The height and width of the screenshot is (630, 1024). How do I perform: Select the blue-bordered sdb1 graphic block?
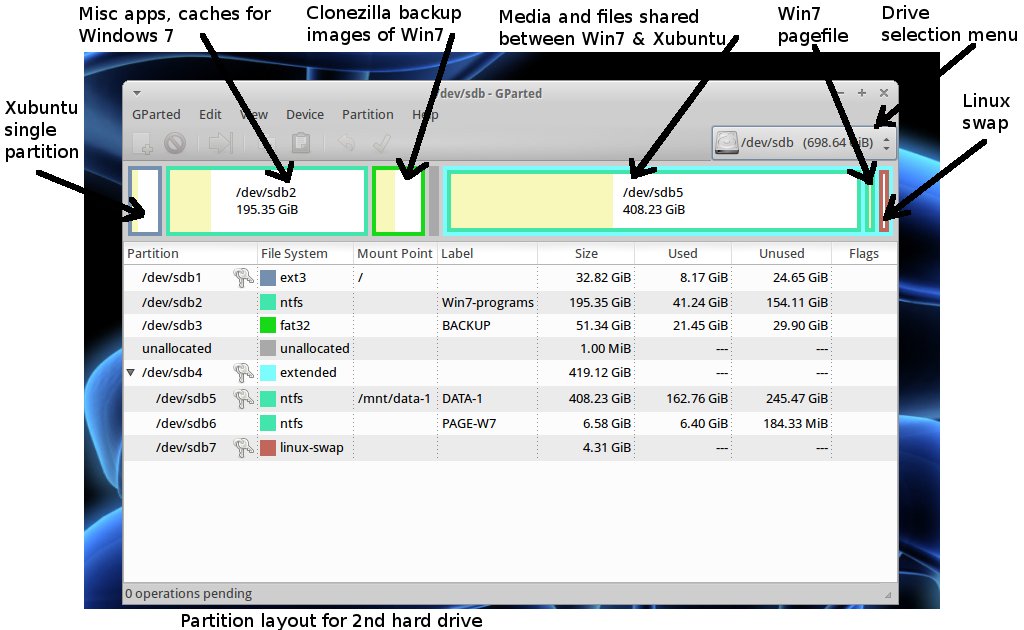(145, 201)
